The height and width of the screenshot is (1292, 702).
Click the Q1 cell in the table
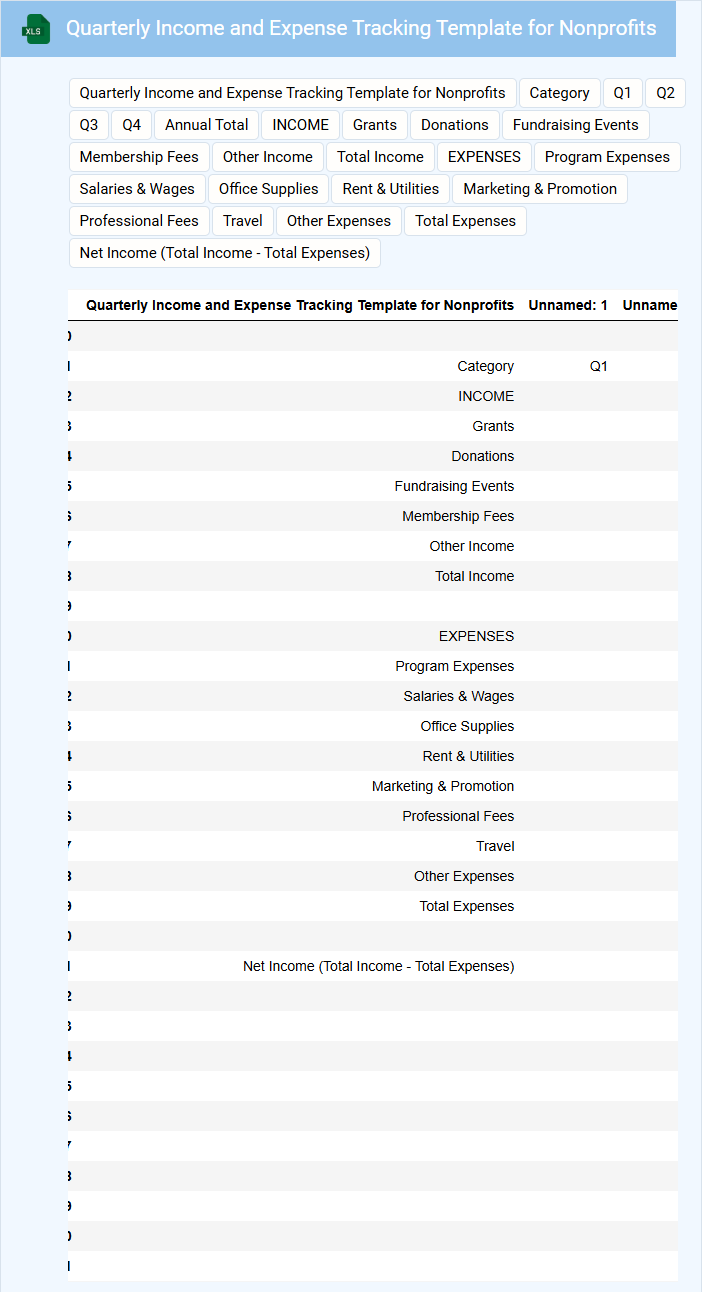(598, 366)
